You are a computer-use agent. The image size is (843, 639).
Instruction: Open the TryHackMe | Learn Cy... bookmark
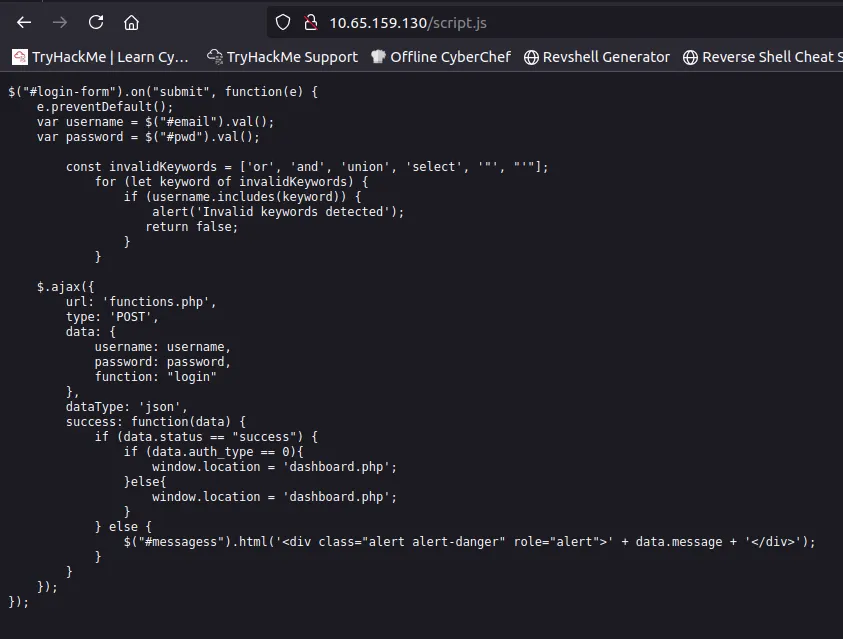tap(101, 57)
